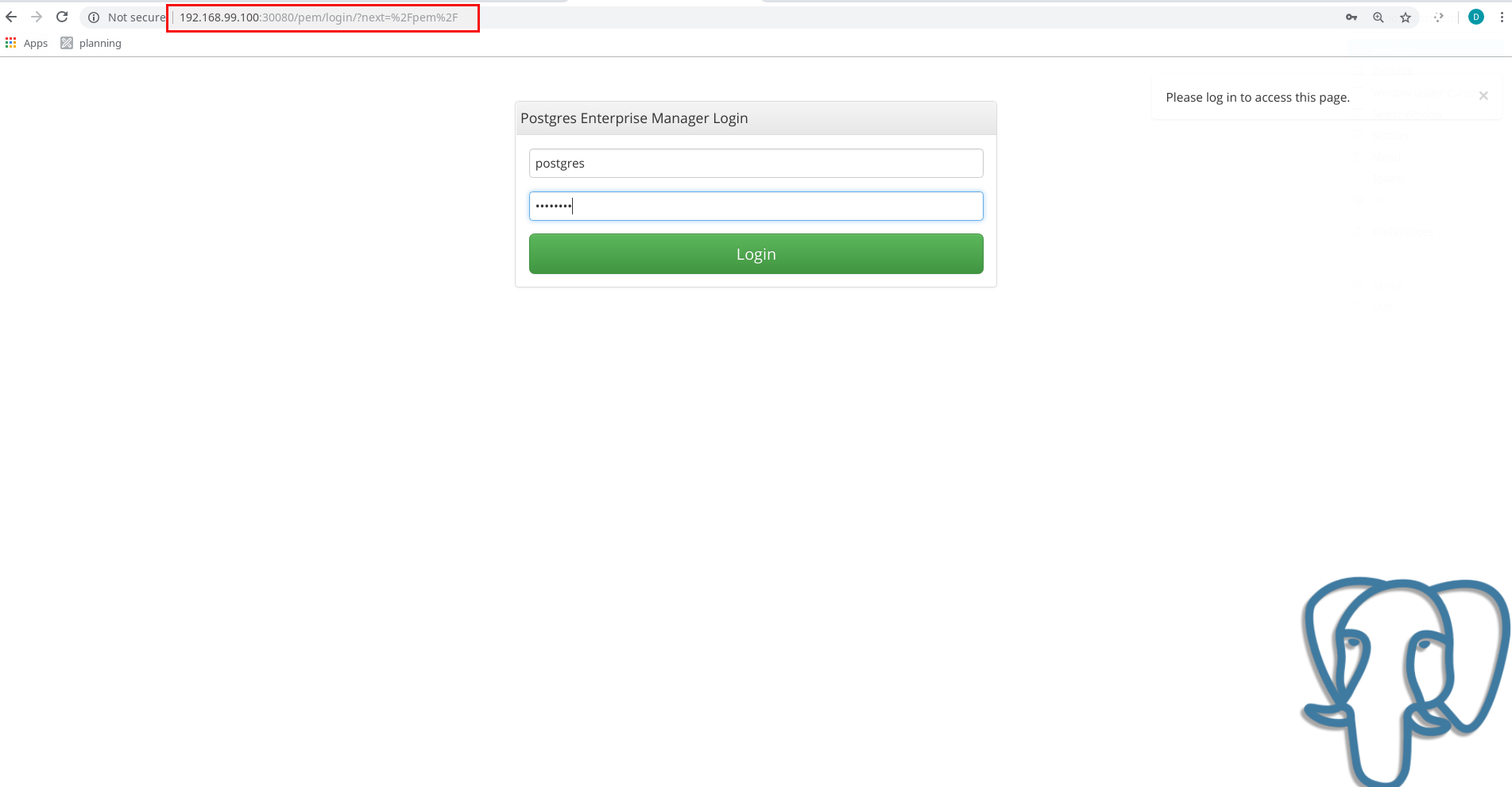Viewport: 1512px width, 787px height.
Task: Bookmark this page with the star icon
Action: (x=1406, y=17)
